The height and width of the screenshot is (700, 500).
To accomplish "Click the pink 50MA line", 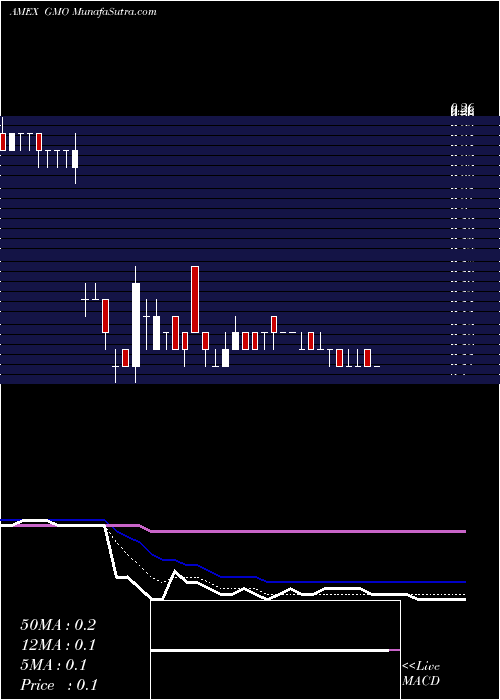I will tap(308, 532).
